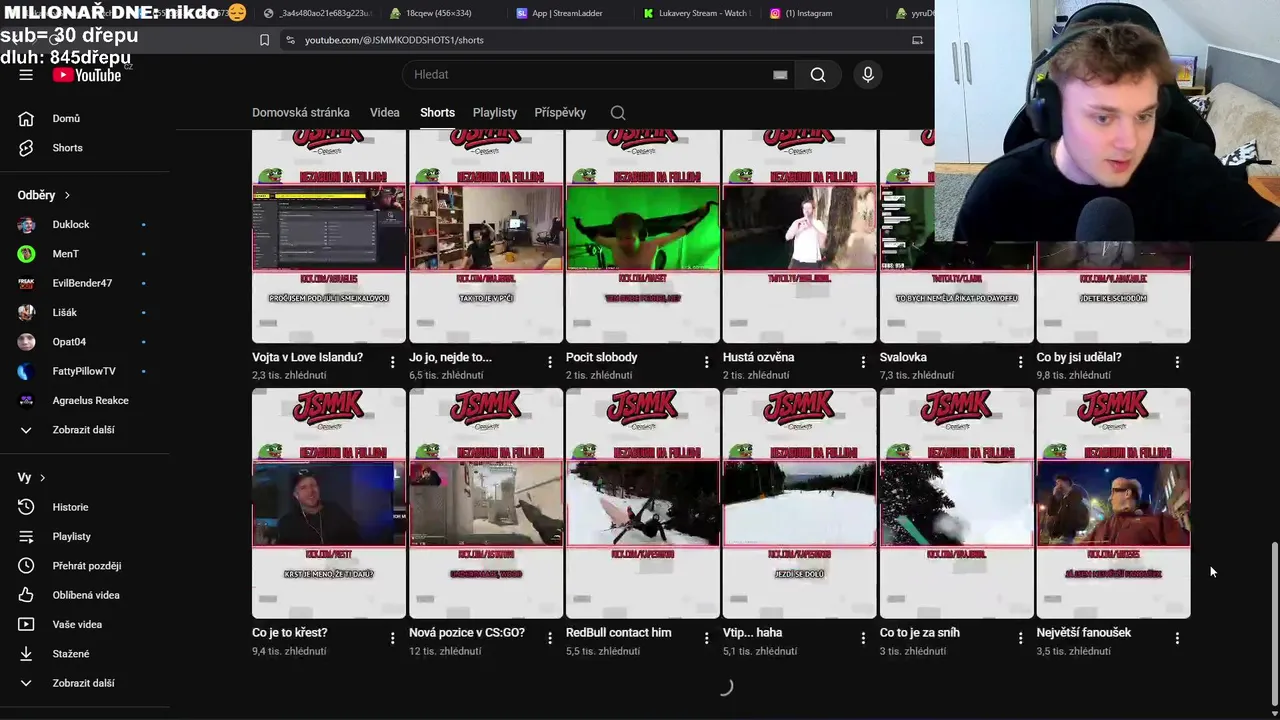Open more options for Jo jo, nejde to...

point(549,362)
